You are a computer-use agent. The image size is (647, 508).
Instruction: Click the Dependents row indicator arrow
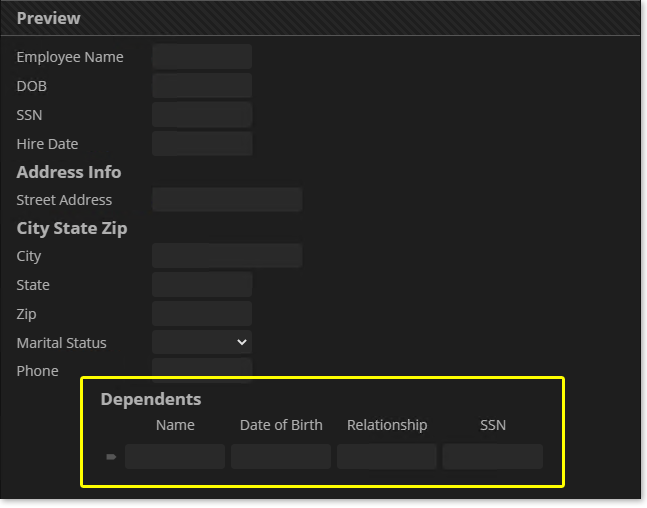[111, 457]
